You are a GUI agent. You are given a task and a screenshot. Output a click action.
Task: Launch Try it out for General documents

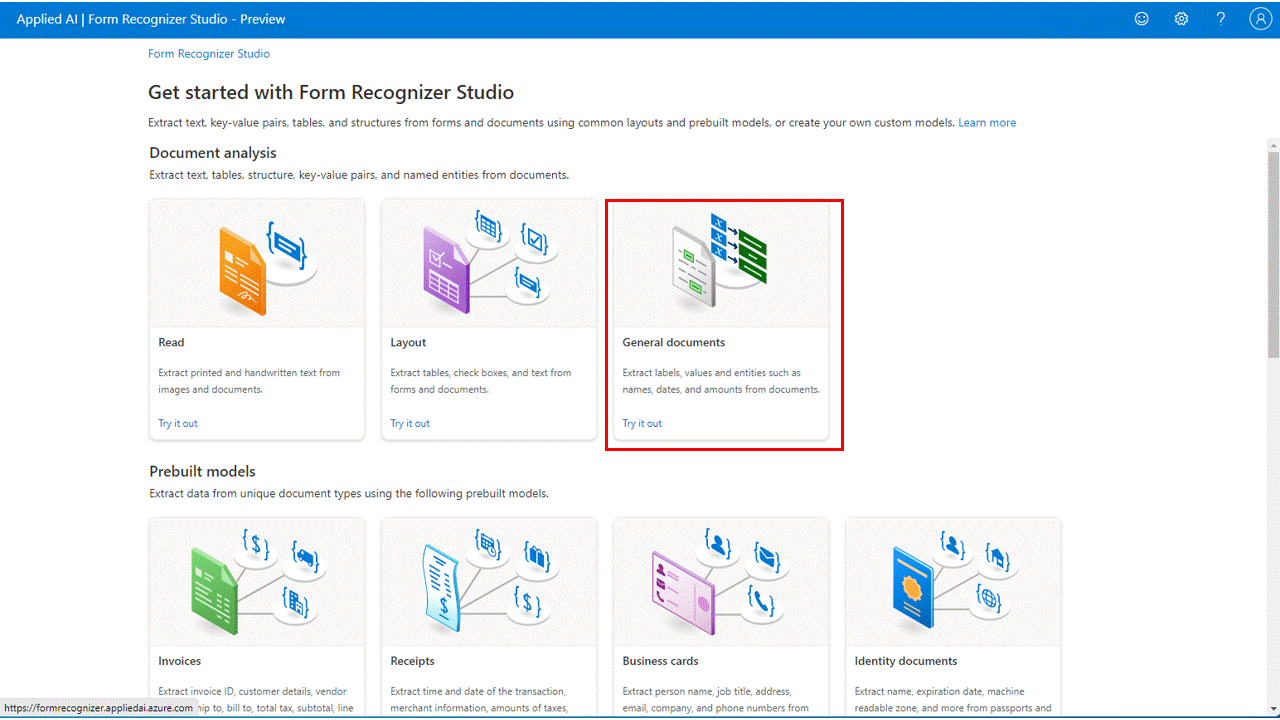(641, 423)
